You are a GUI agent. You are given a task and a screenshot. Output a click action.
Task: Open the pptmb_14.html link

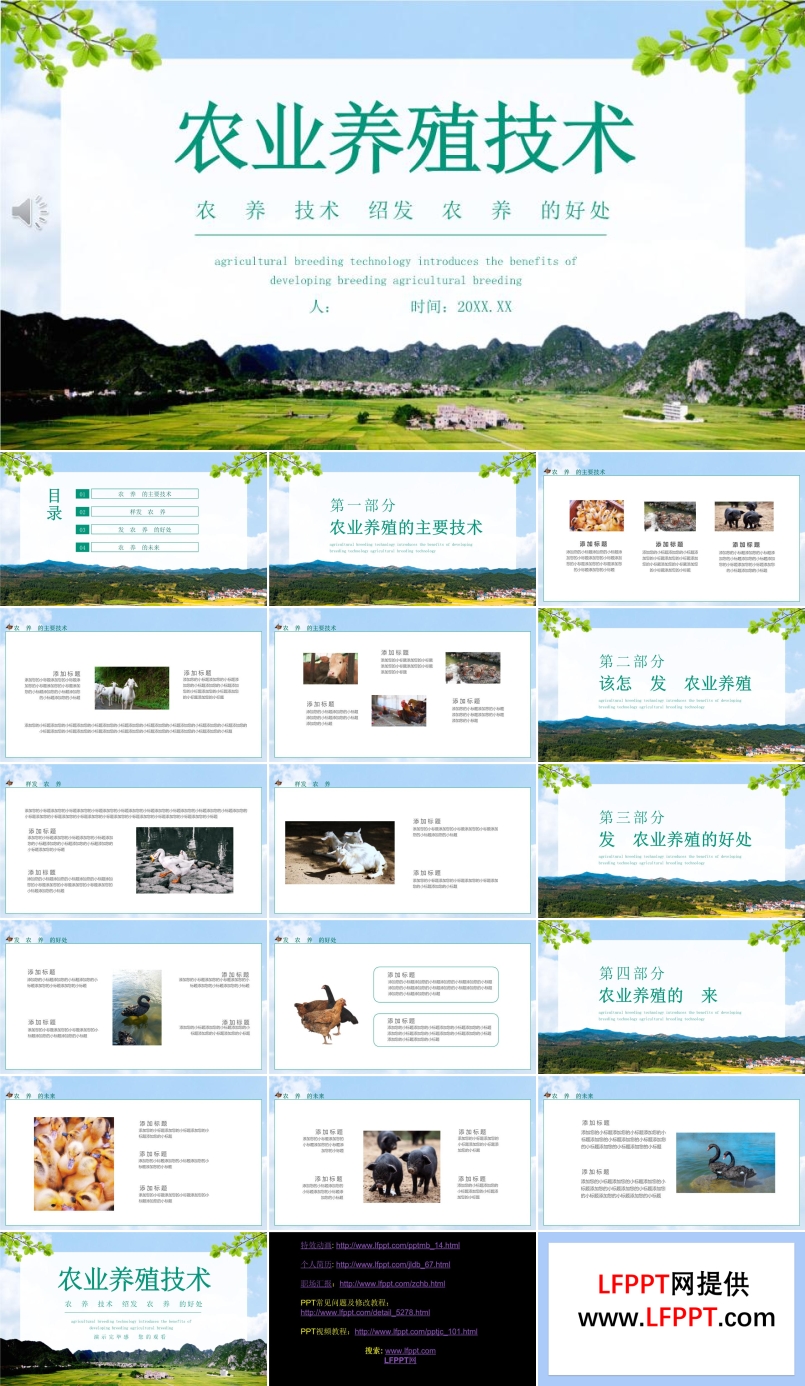(397, 1245)
